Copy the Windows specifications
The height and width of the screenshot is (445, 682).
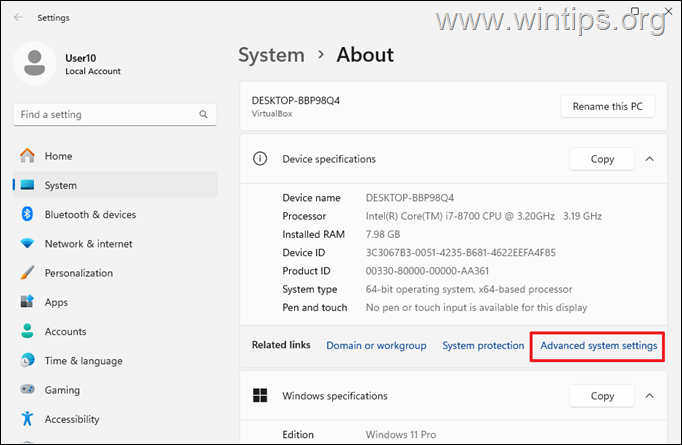pyautogui.click(x=602, y=396)
